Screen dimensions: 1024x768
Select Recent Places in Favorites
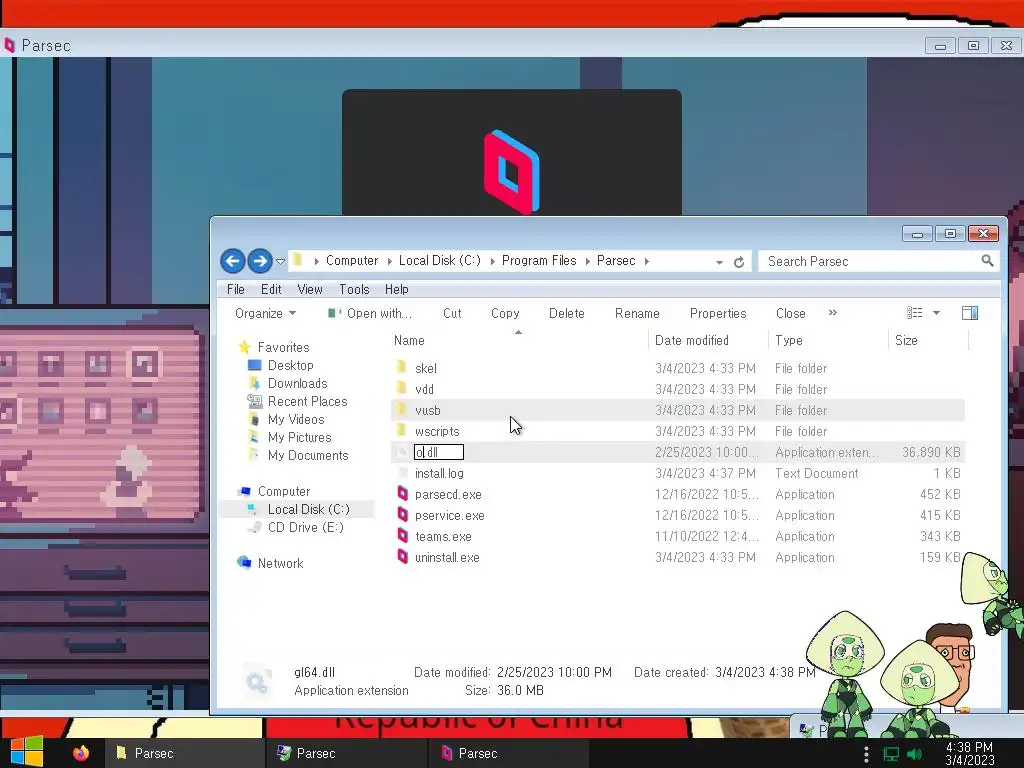point(307,402)
